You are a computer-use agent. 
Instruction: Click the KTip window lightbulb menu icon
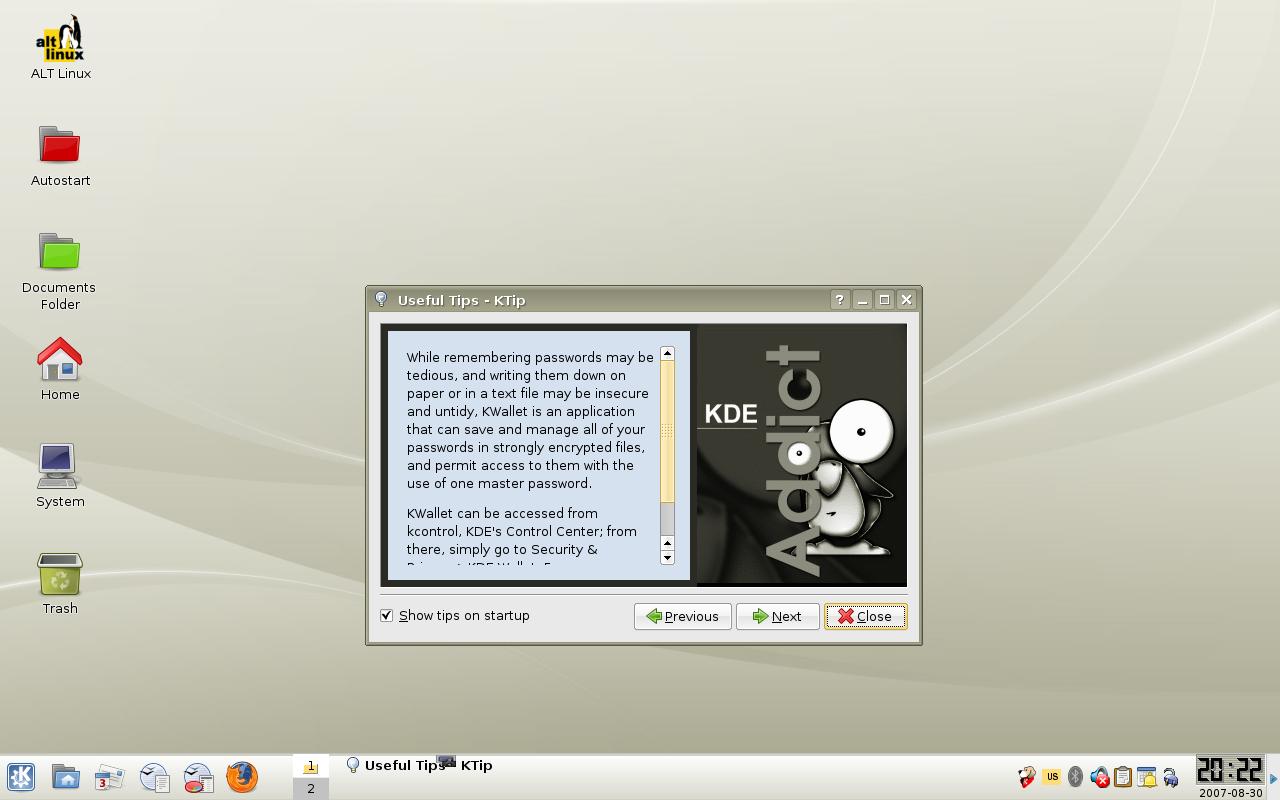pyautogui.click(x=381, y=299)
